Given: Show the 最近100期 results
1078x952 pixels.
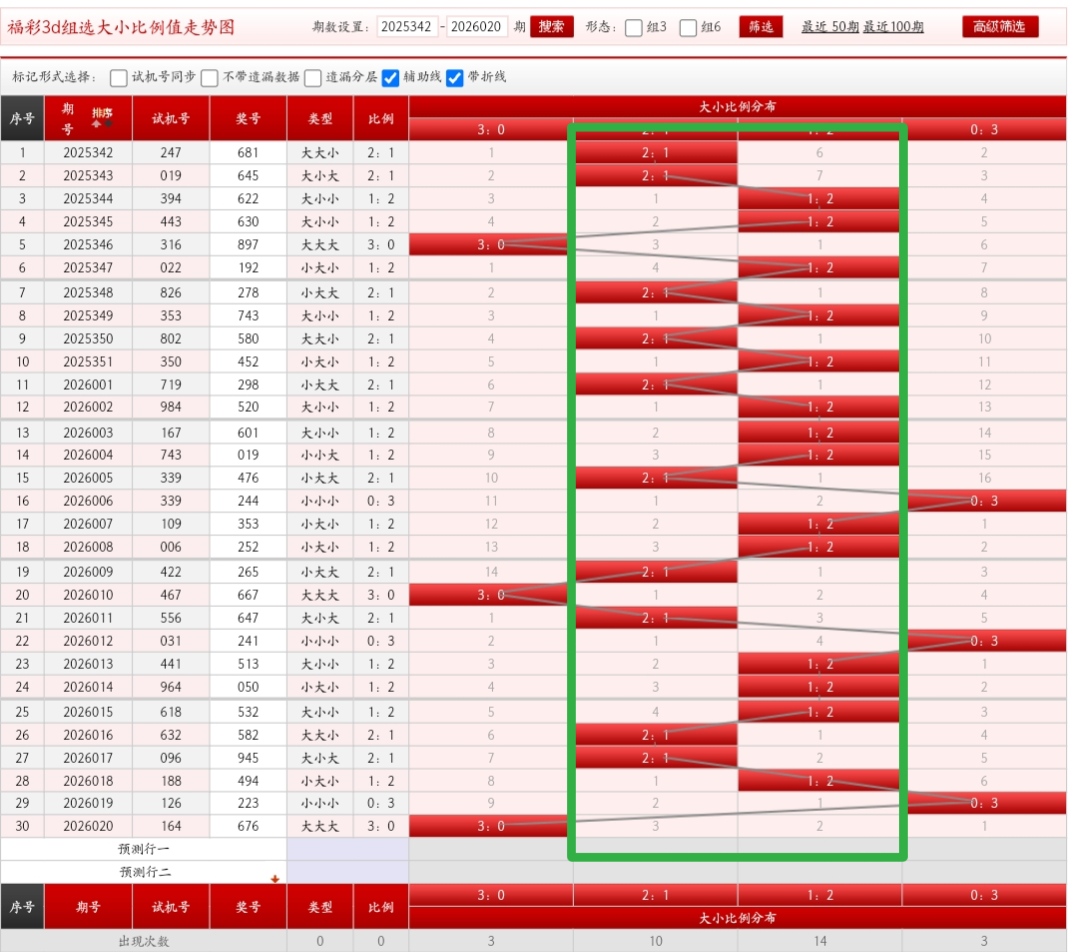Looking at the screenshot, I should pos(893,27).
